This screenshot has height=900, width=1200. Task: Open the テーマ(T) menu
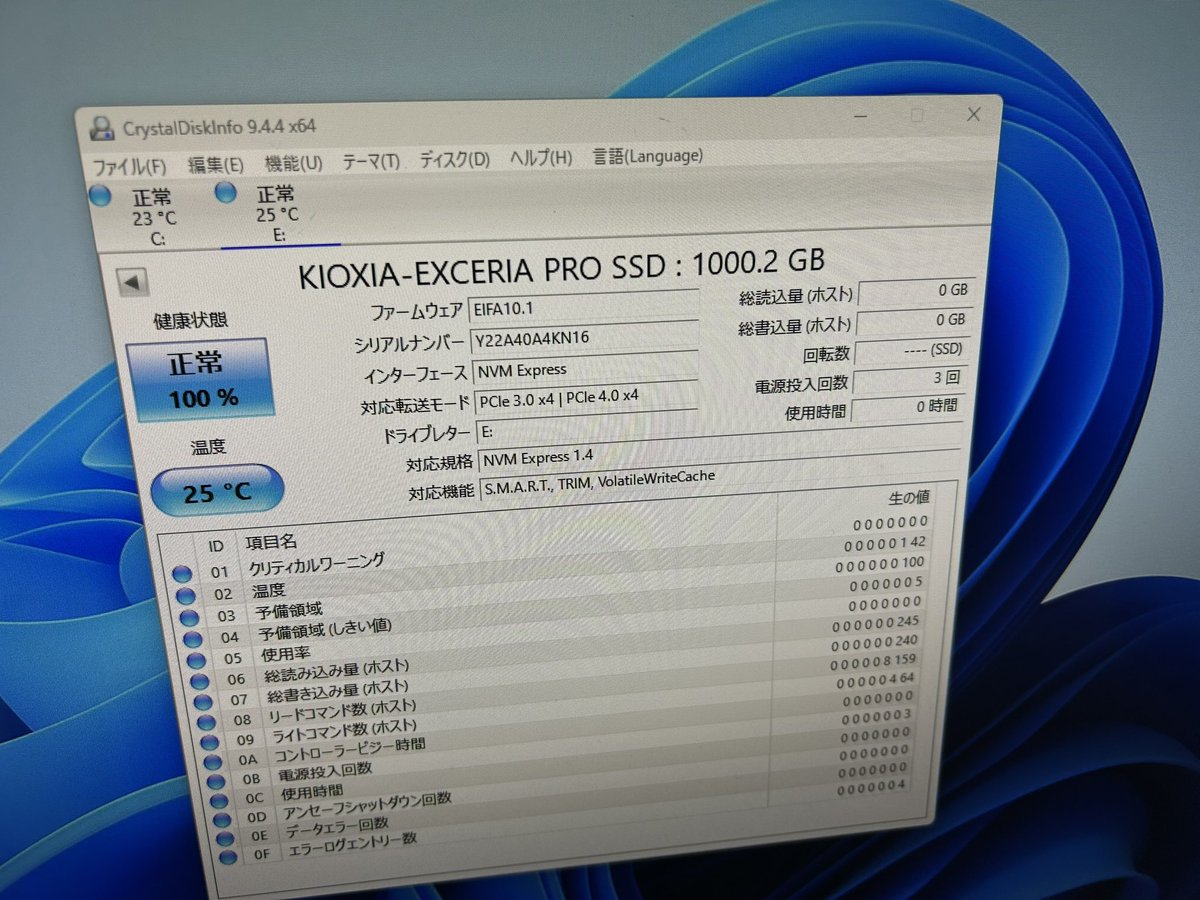371,161
